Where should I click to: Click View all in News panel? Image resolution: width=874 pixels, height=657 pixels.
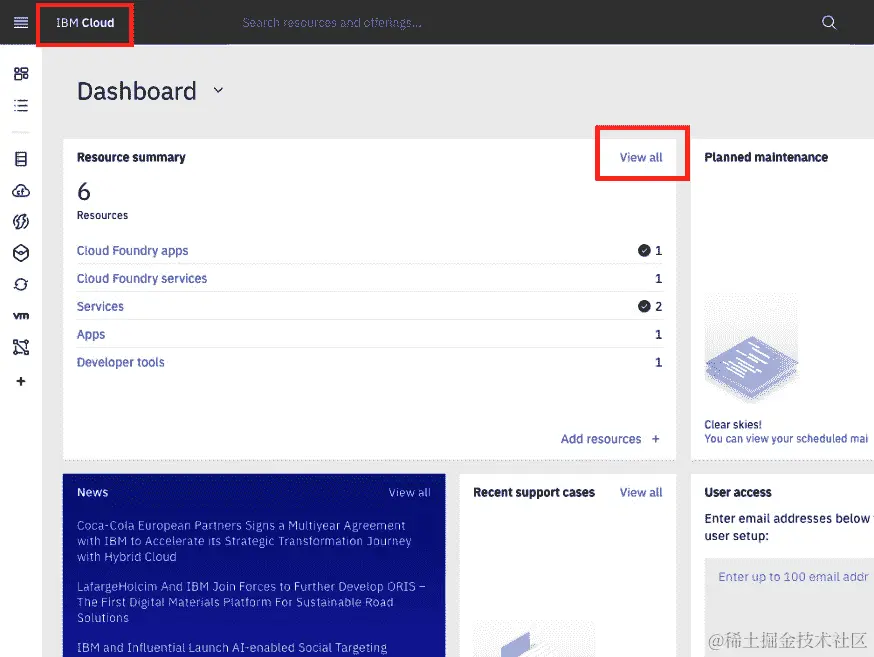coord(410,493)
